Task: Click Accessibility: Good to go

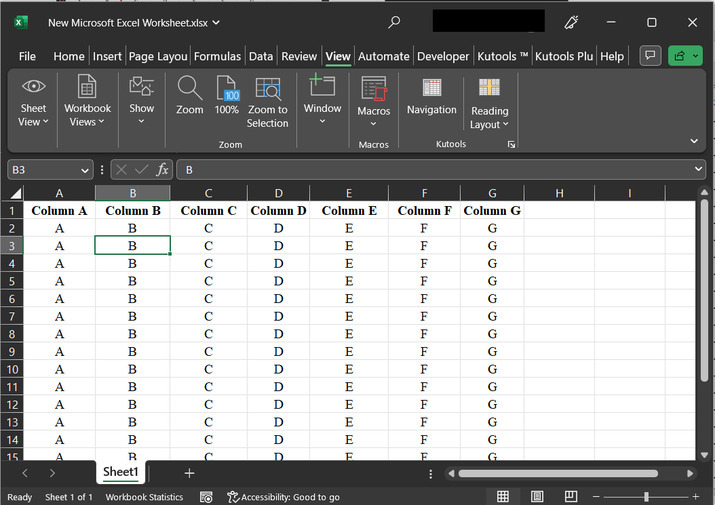Action: [x=284, y=497]
